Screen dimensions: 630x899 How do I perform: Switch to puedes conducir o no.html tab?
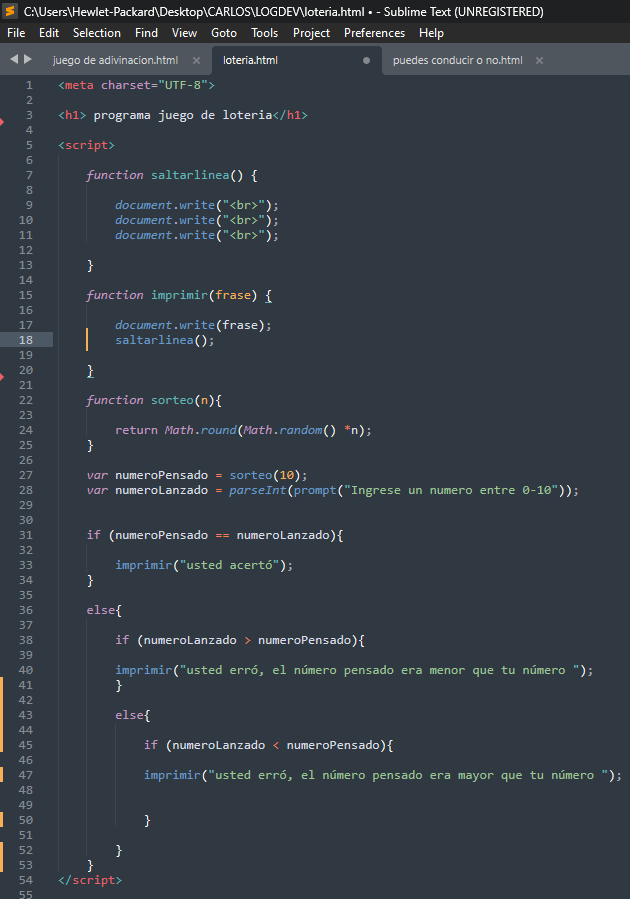coord(457,61)
